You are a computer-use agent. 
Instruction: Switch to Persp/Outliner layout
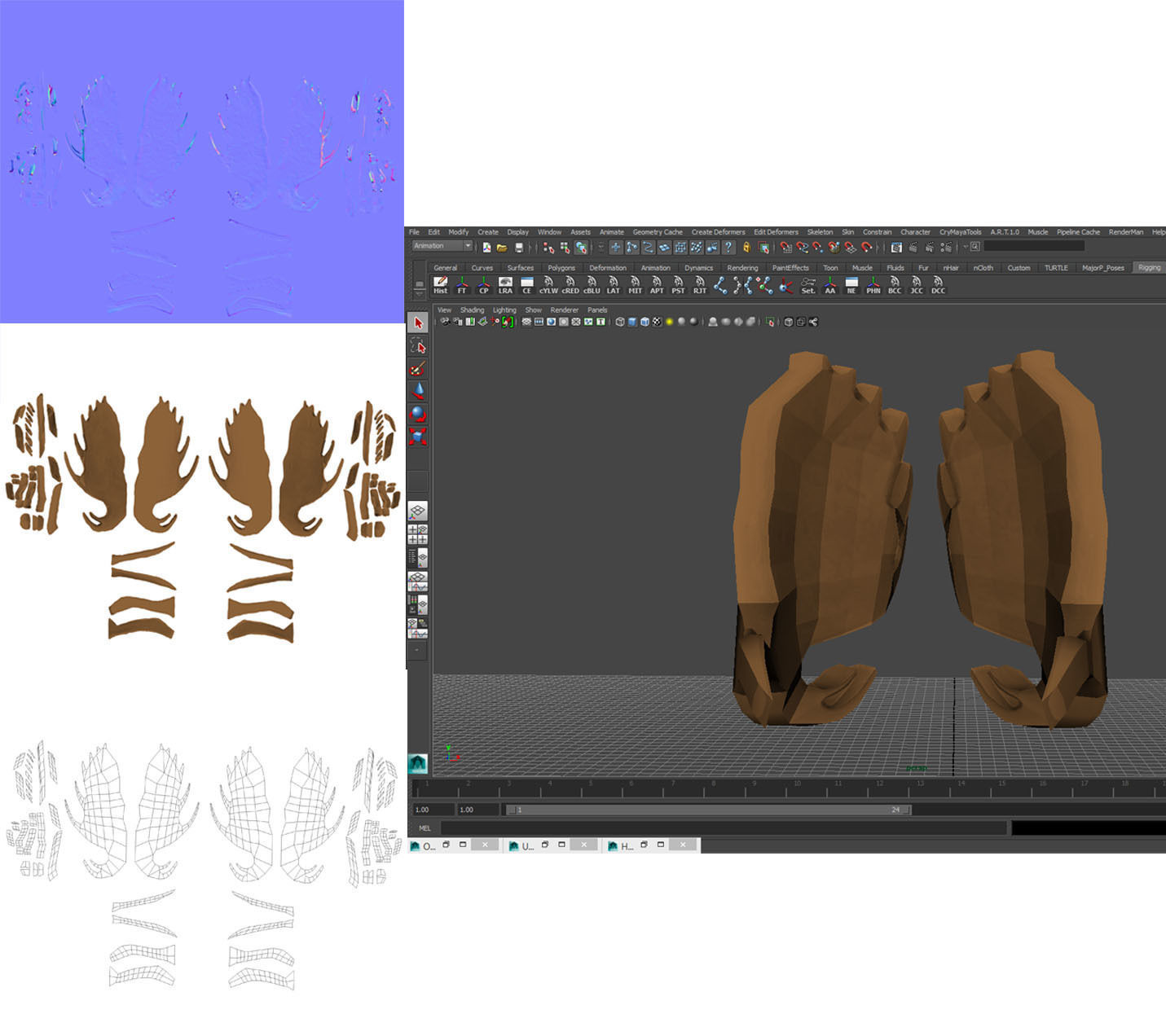[417, 557]
